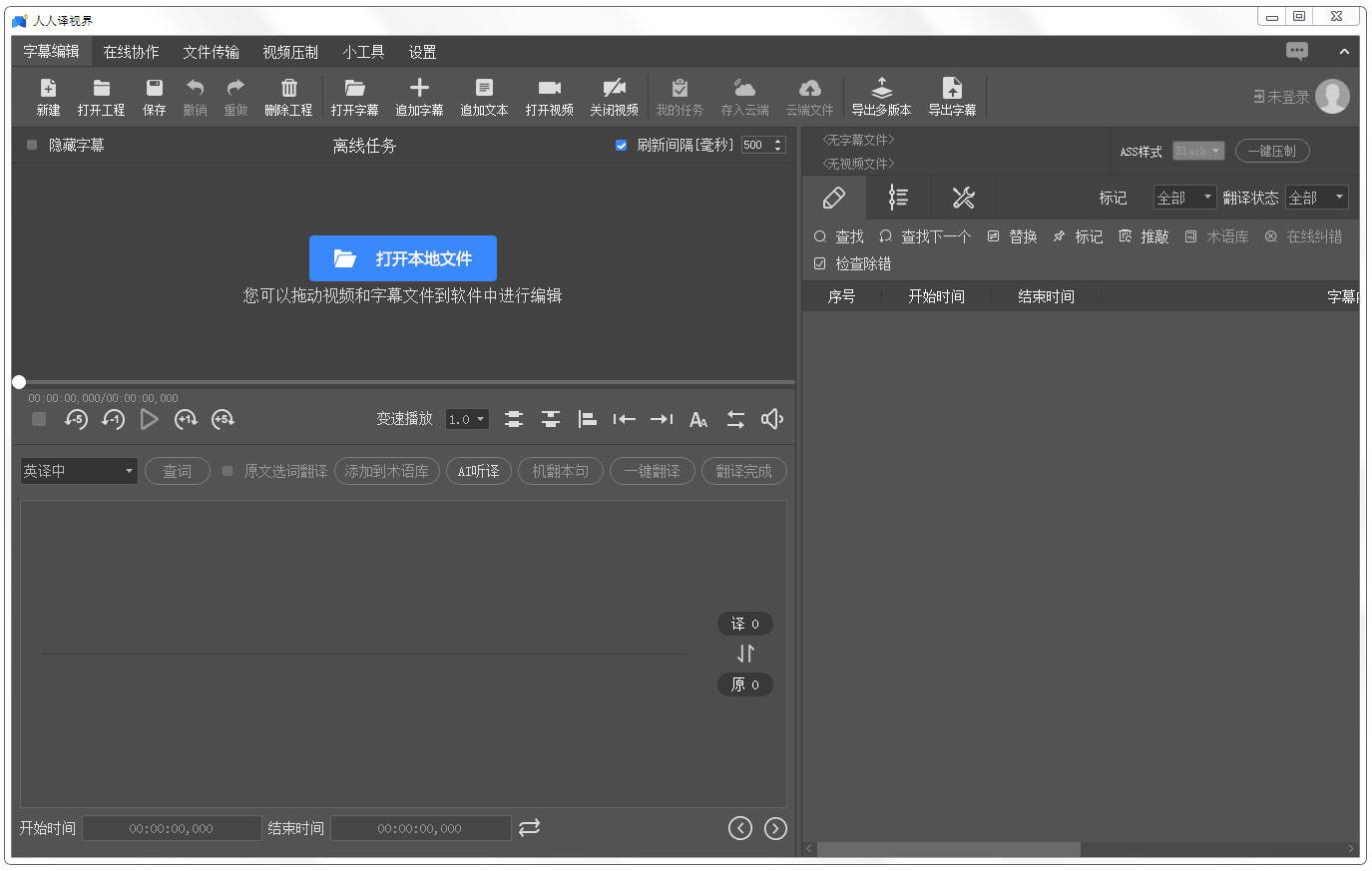The width and height of the screenshot is (1372, 871).
Task: Open the Settings (设置) menu
Action: 422,52
